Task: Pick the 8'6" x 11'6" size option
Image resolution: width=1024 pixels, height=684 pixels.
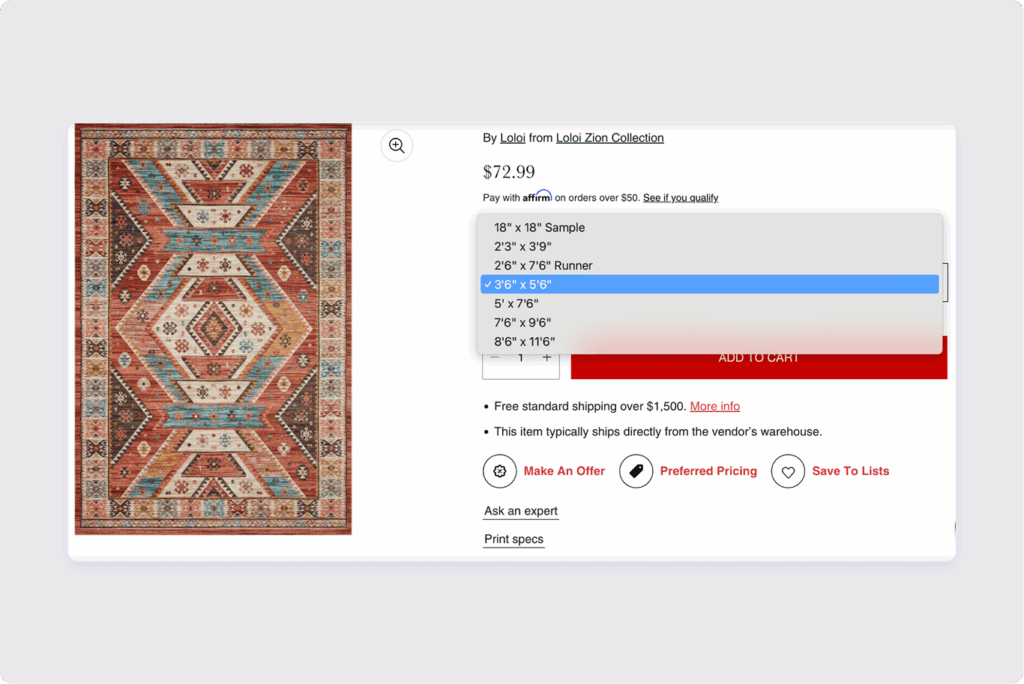Action: coord(524,342)
